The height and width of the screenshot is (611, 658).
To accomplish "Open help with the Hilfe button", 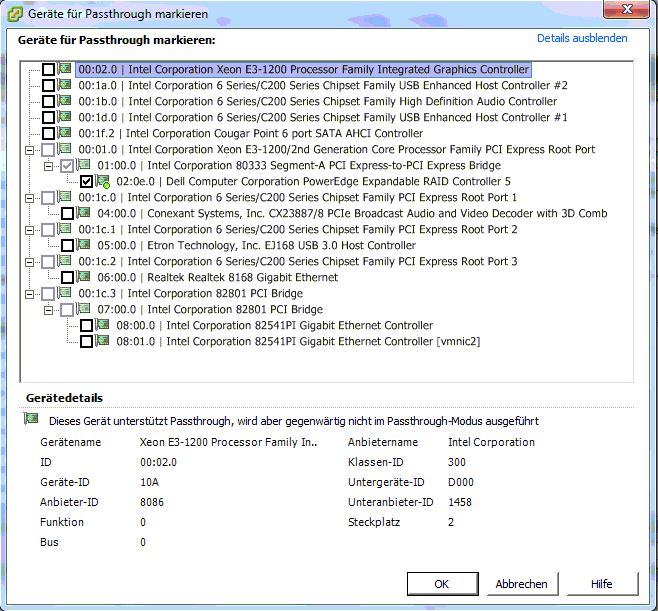I will [x=602, y=584].
